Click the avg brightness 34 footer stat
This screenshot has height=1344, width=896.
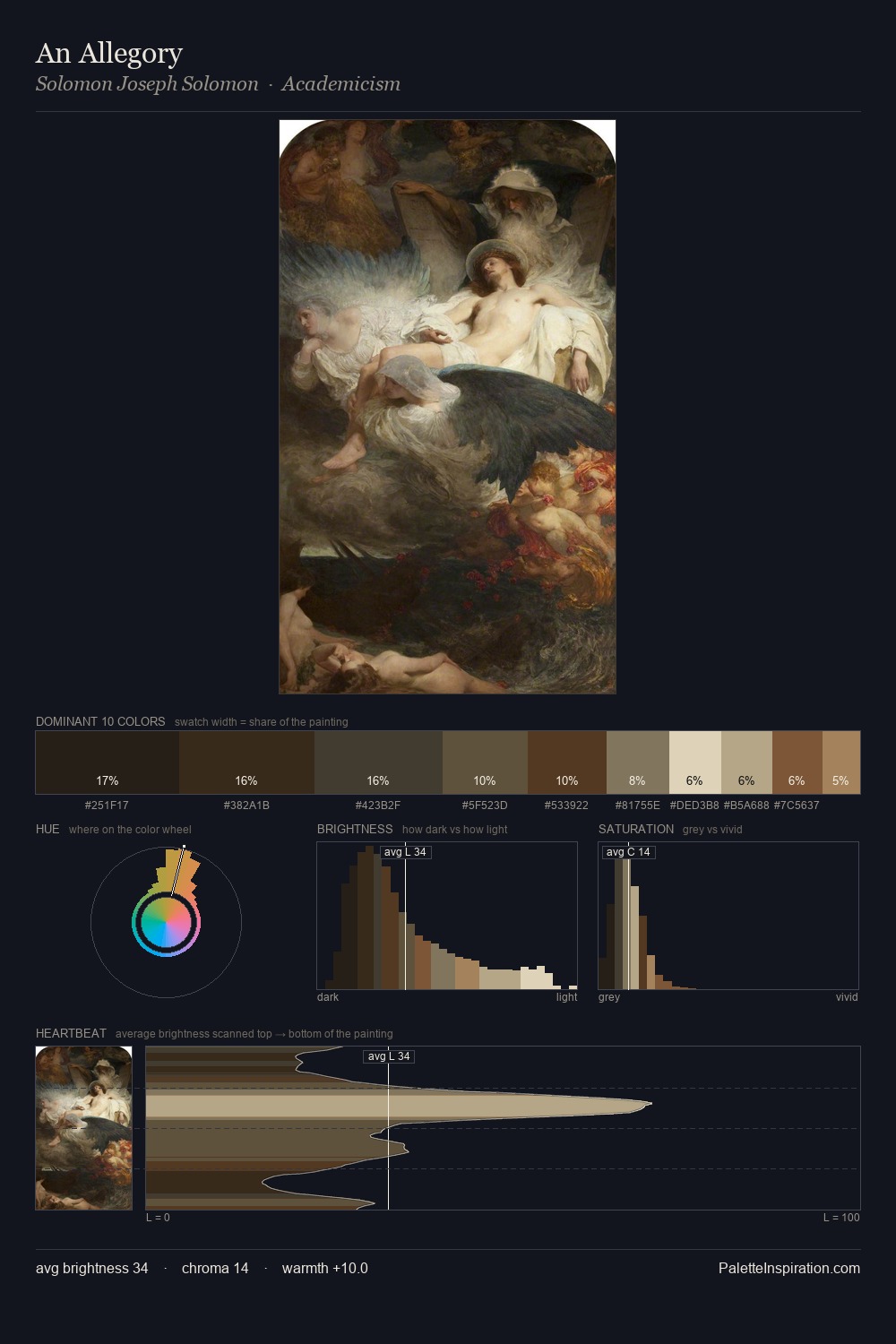pos(92,1269)
